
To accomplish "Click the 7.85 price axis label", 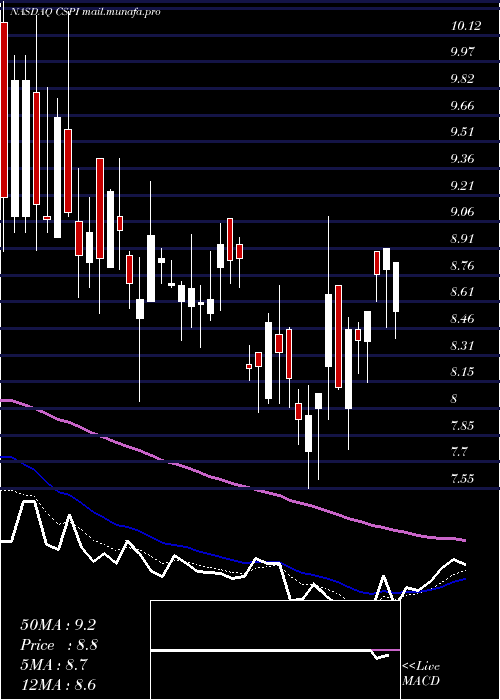I will point(464,425).
